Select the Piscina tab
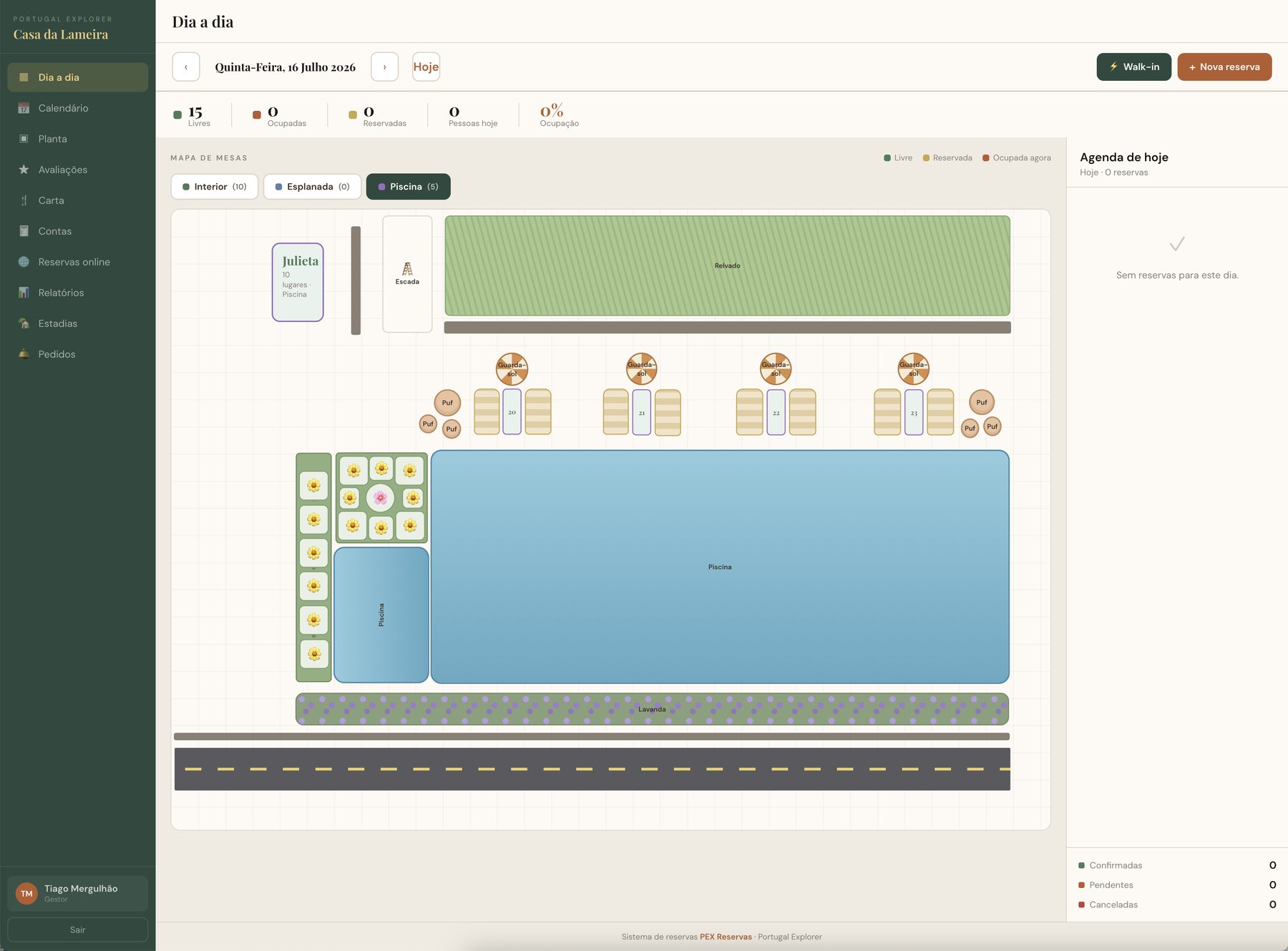The width and height of the screenshot is (1288, 951). tap(408, 187)
